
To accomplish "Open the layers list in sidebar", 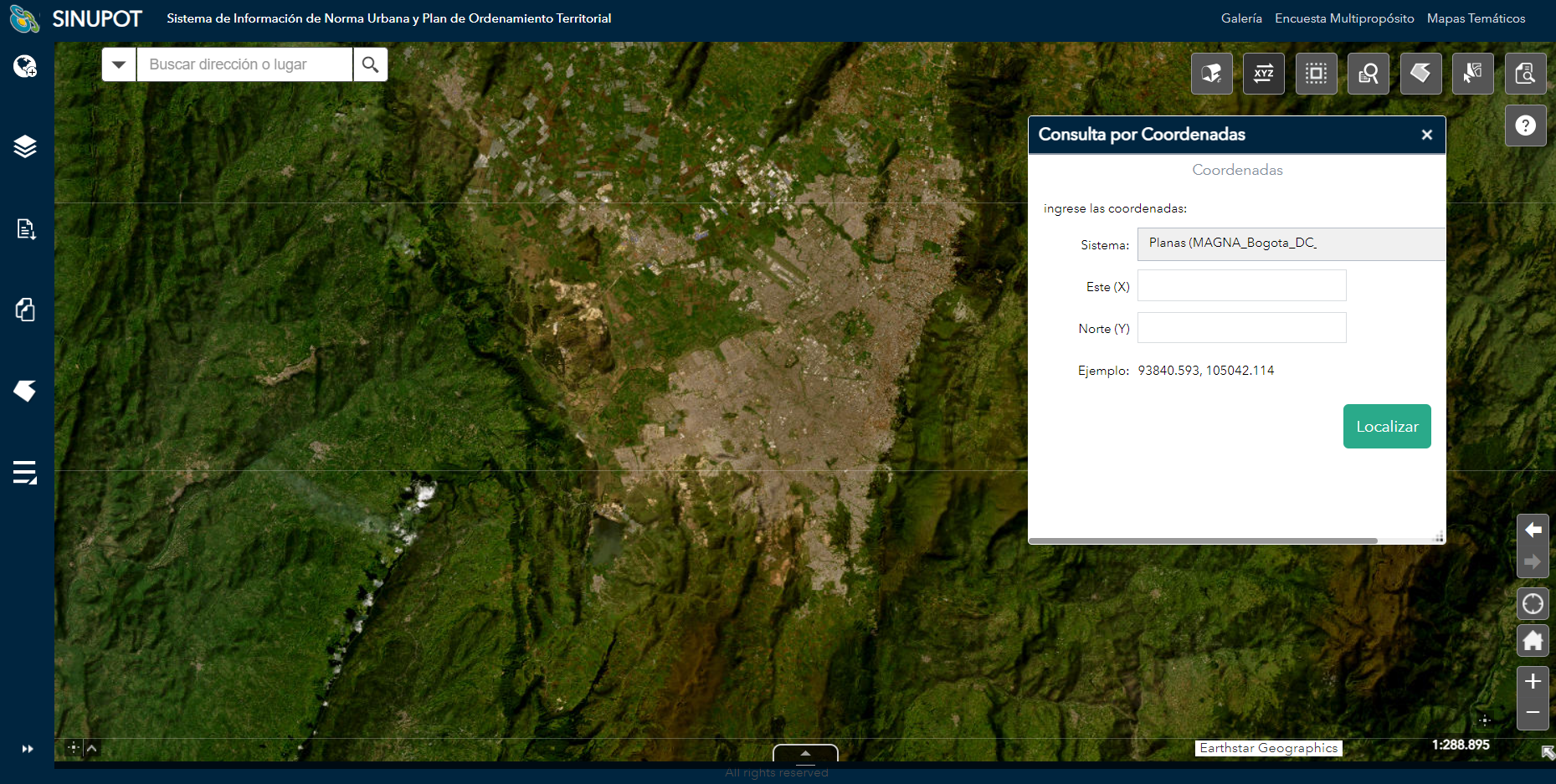I will click(25, 146).
